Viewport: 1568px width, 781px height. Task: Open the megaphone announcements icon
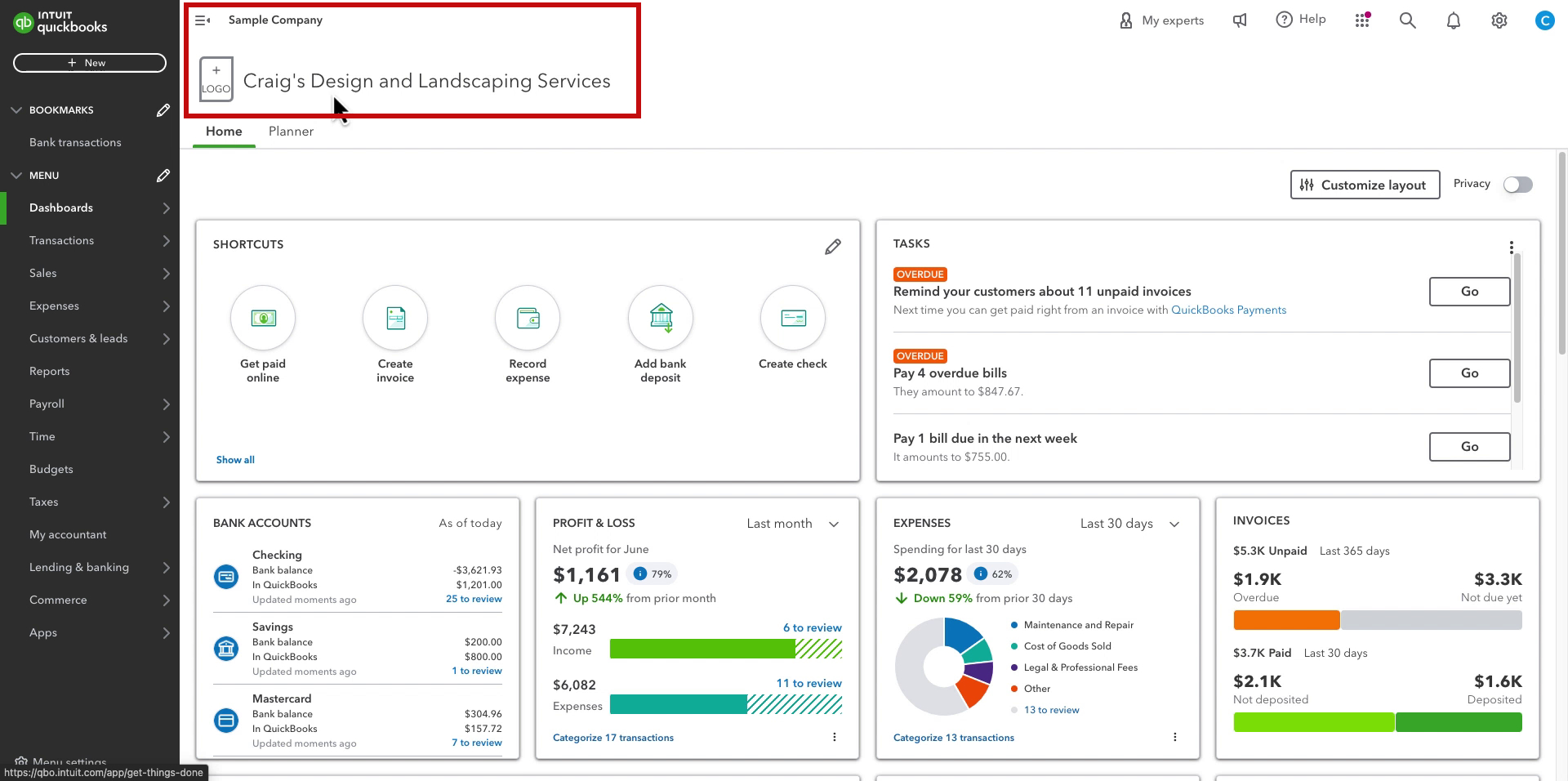[x=1240, y=20]
